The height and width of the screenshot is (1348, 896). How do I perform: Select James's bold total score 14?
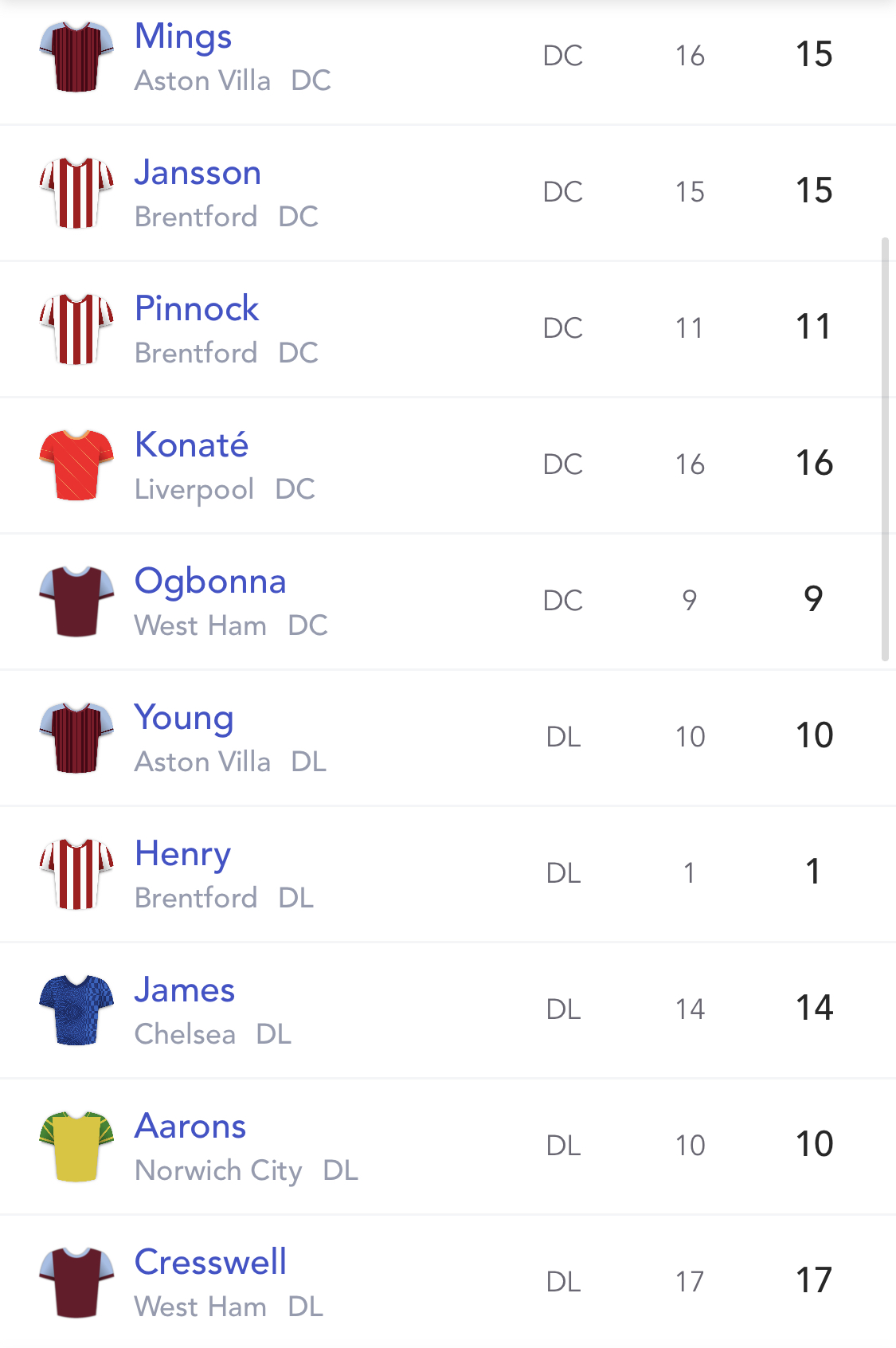[814, 1008]
